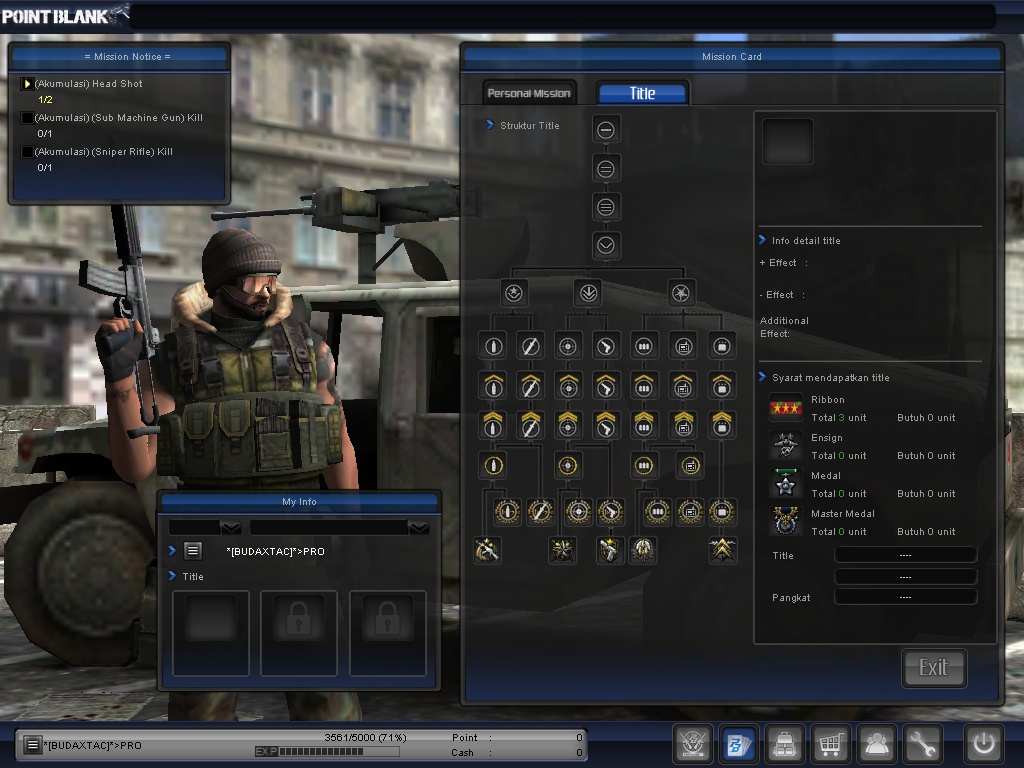Image resolution: width=1024 pixels, height=768 pixels.
Task: Select the plain radio title icon
Action: [684, 346]
